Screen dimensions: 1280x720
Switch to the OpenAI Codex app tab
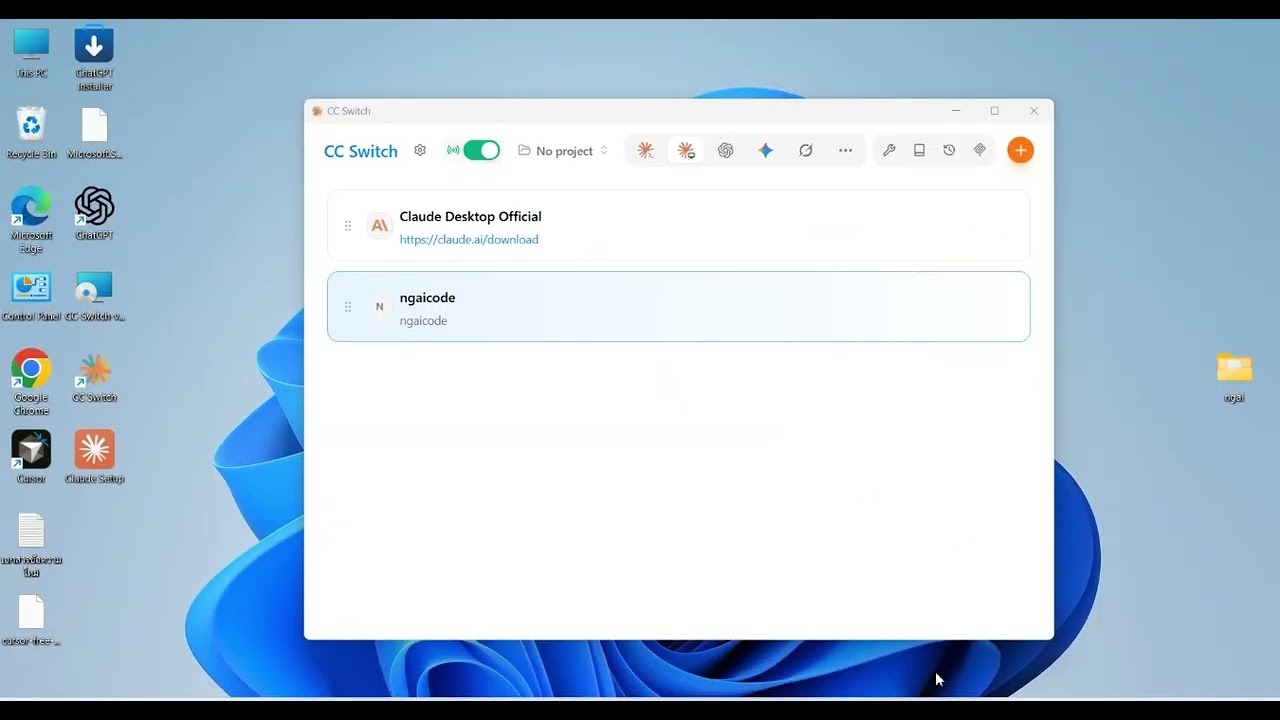click(726, 150)
